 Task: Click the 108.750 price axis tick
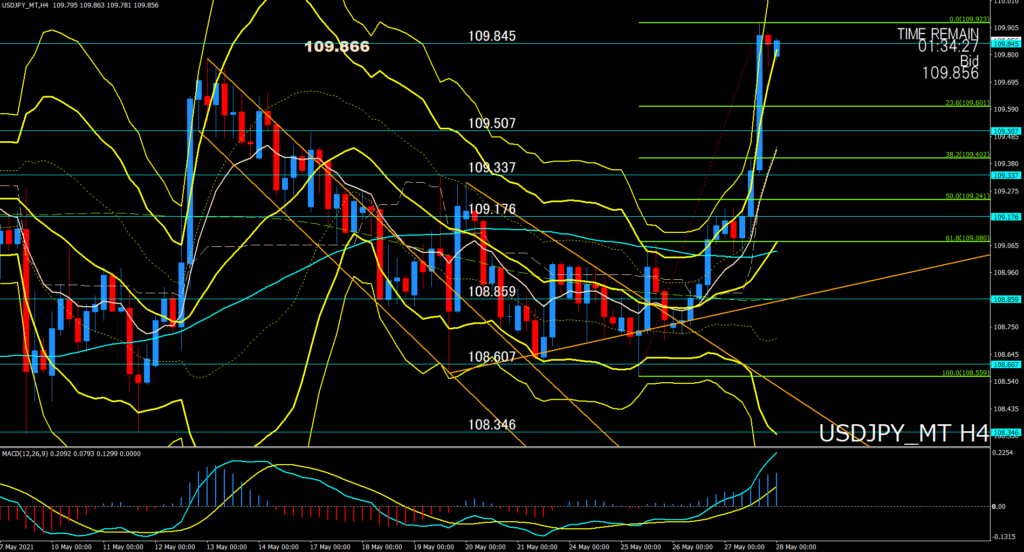pyautogui.click(x=1006, y=327)
